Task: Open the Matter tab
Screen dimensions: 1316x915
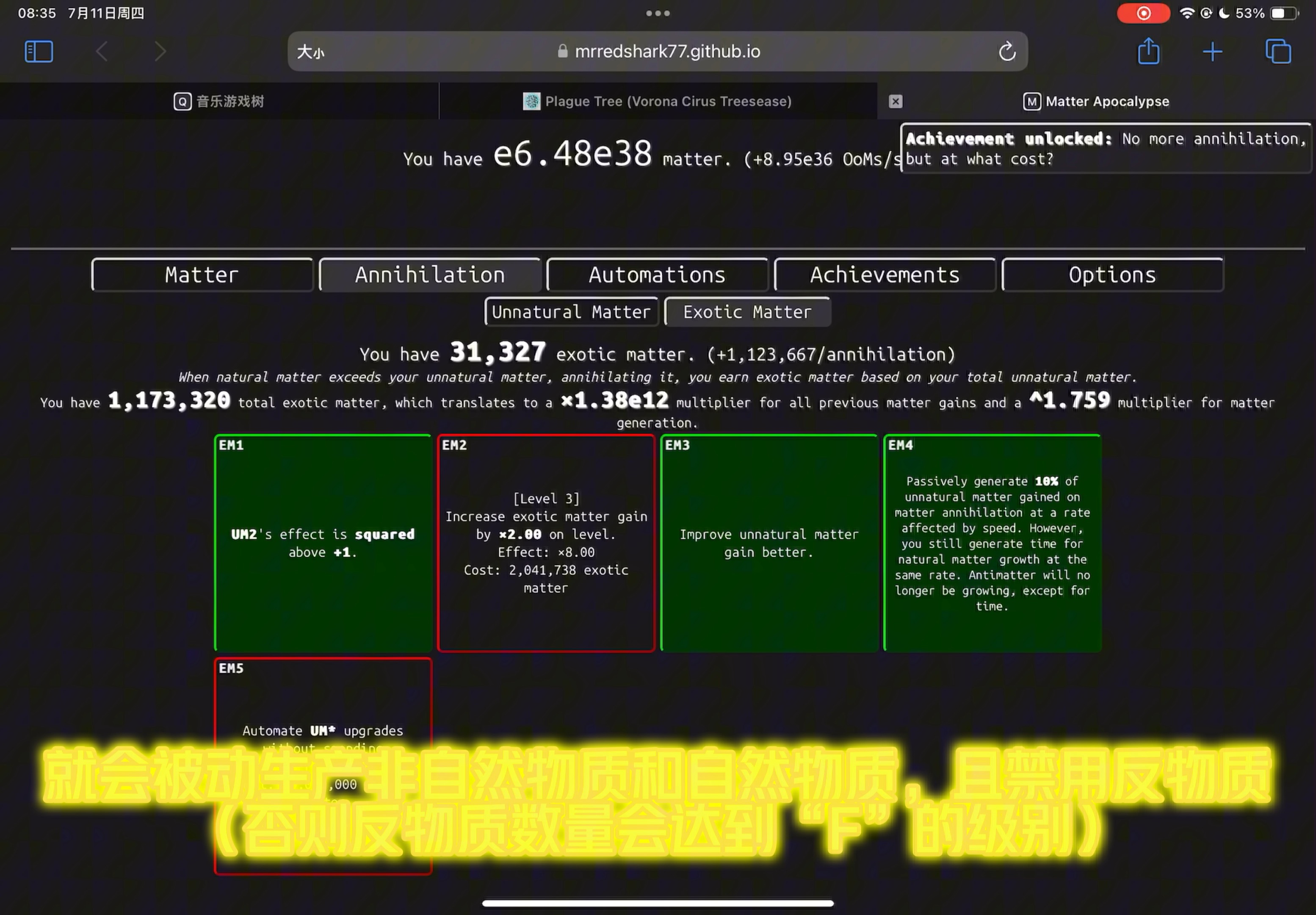Action: coord(201,274)
